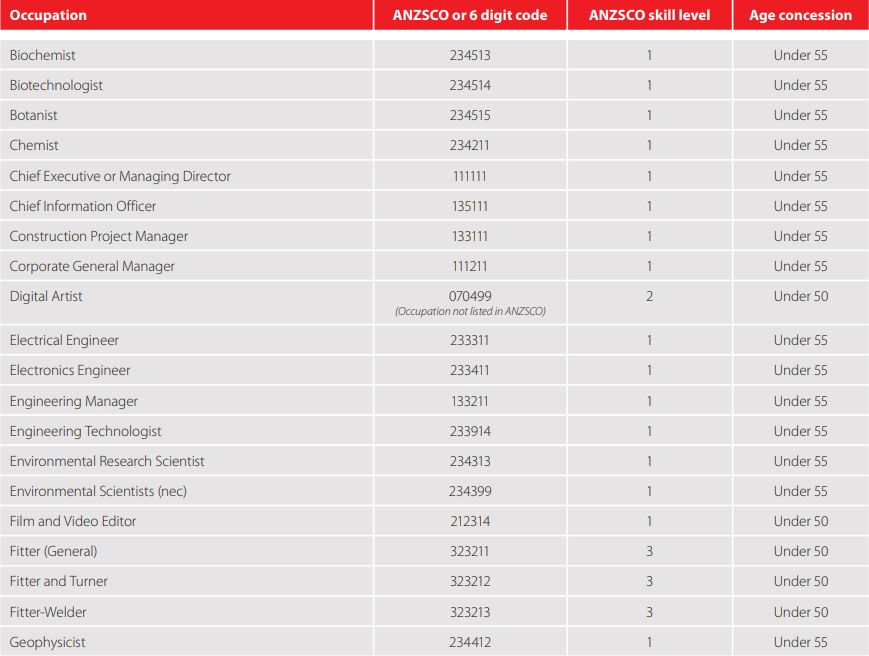Click code 233411 for Electronics Engineer
The width and height of the screenshot is (869, 656).
(469, 370)
